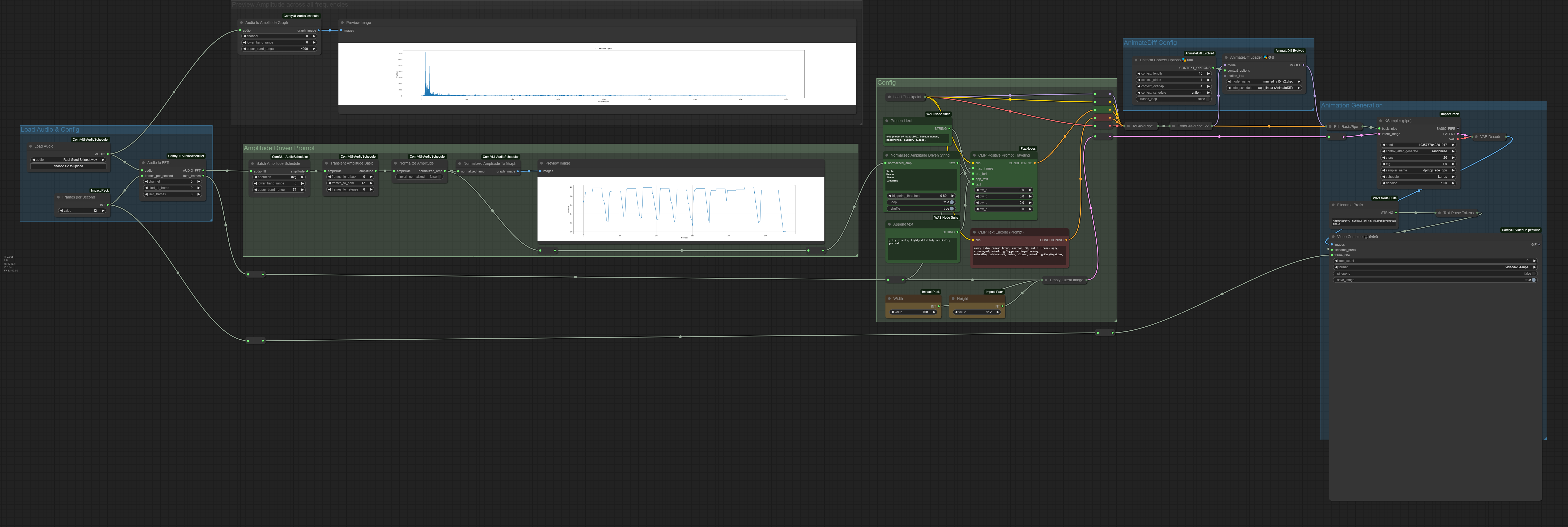1568x527 pixels.
Task: Open the format dropdown showing video/h264-mp4
Action: (x=1435, y=267)
